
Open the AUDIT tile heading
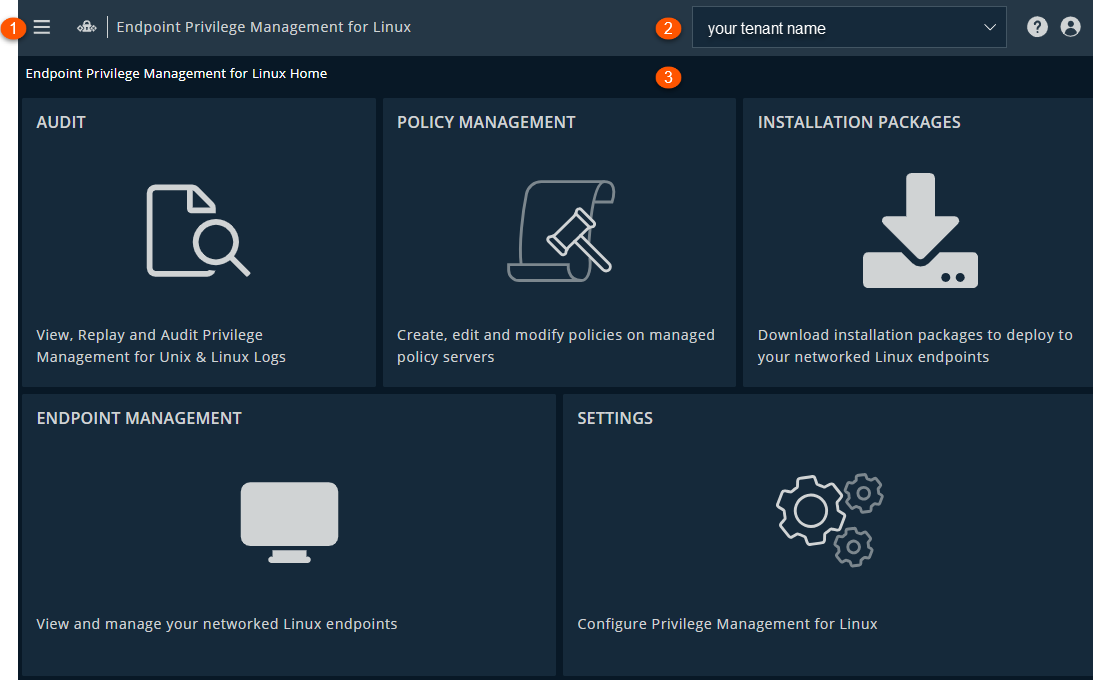pyautogui.click(x=61, y=123)
